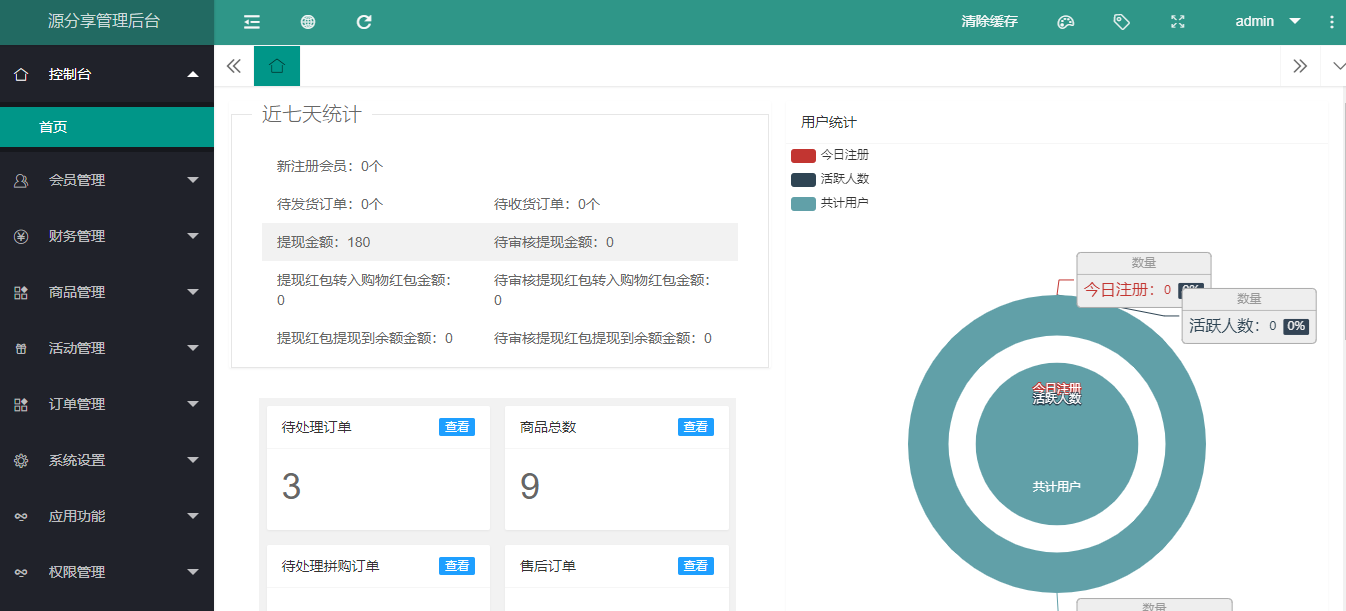This screenshot has height=611, width=1346.
Task: Click the outer teal donut ring
Action: coord(930,446)
